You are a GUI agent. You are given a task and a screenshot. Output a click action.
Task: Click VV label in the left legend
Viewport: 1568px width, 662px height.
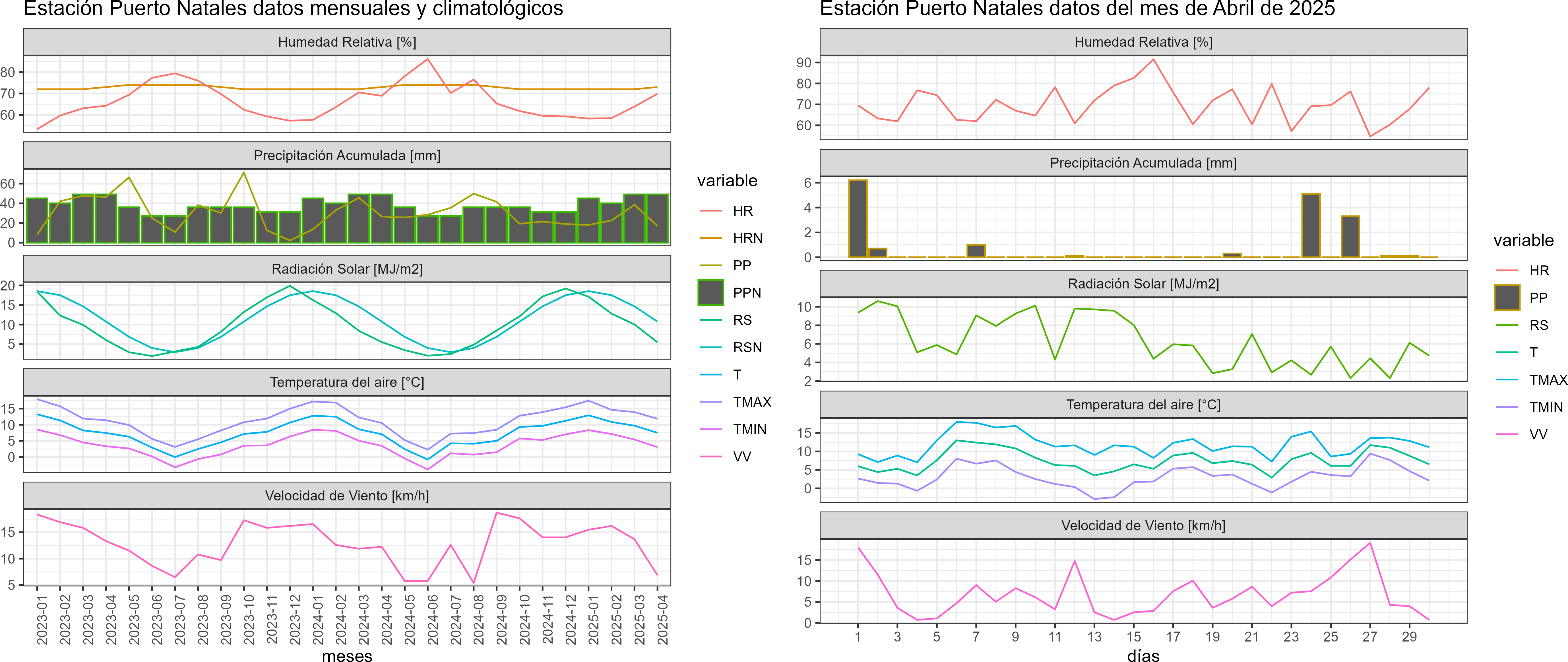742,457
